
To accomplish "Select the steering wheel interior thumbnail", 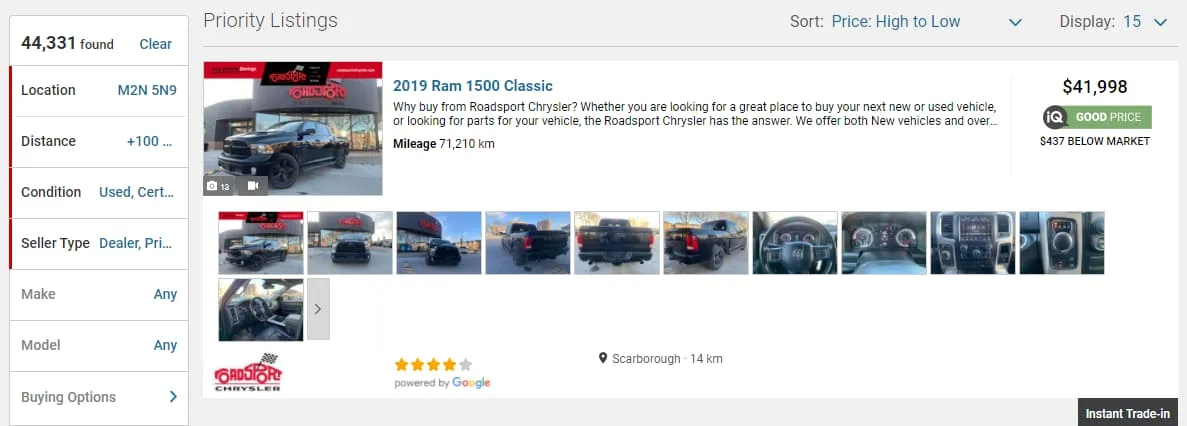I will tap(794, 243).
